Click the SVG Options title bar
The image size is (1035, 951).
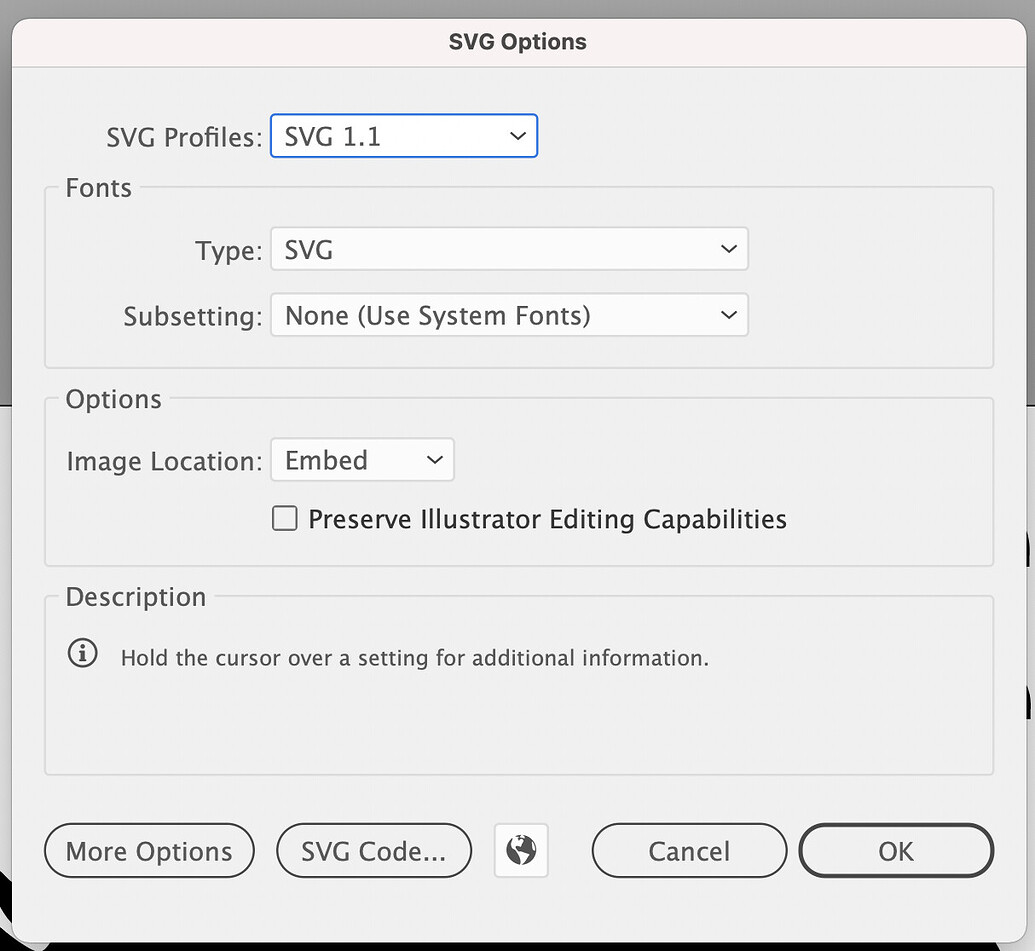point(517,41)
